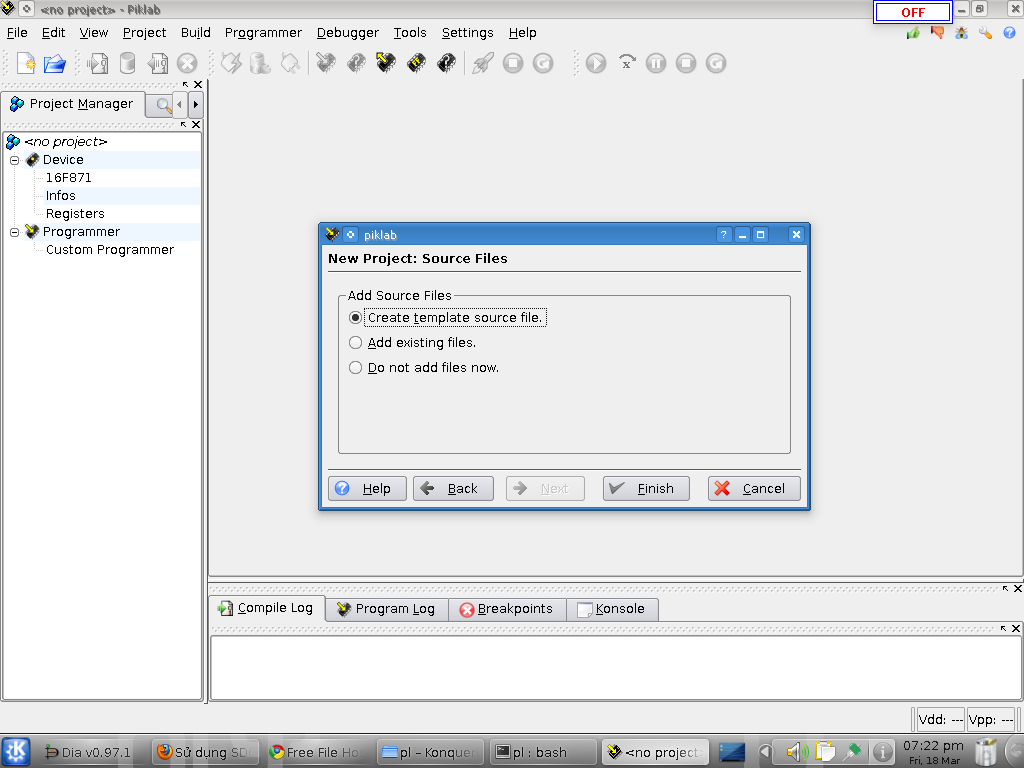Click the Help button in dialog
The height and width of the screenshot is (768, 1024).
tap(367, 488)
